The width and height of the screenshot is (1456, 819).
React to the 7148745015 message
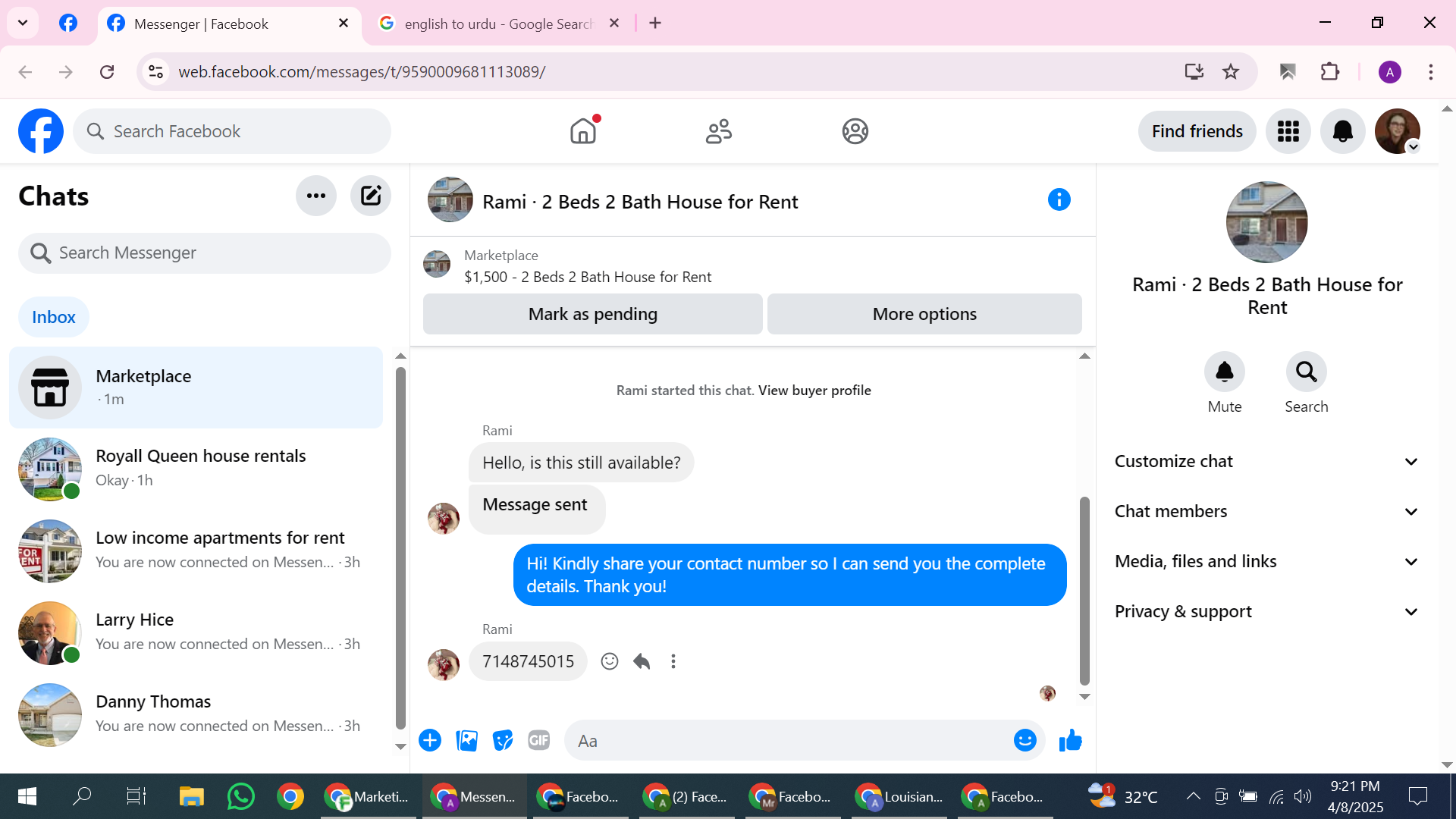pos(609,661)
